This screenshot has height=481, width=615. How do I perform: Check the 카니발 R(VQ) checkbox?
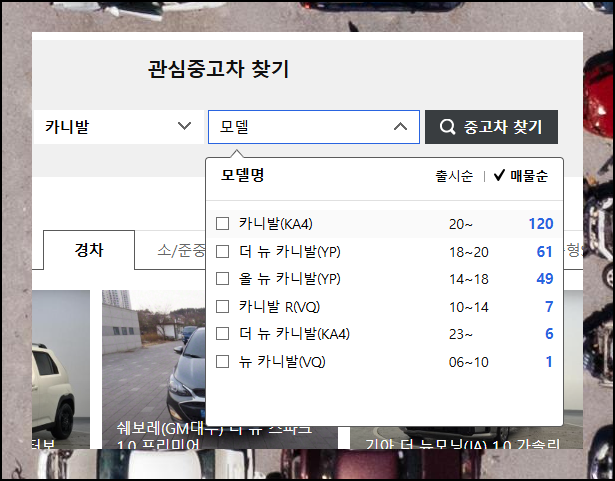pyautogui.click(x=222, y=306)
